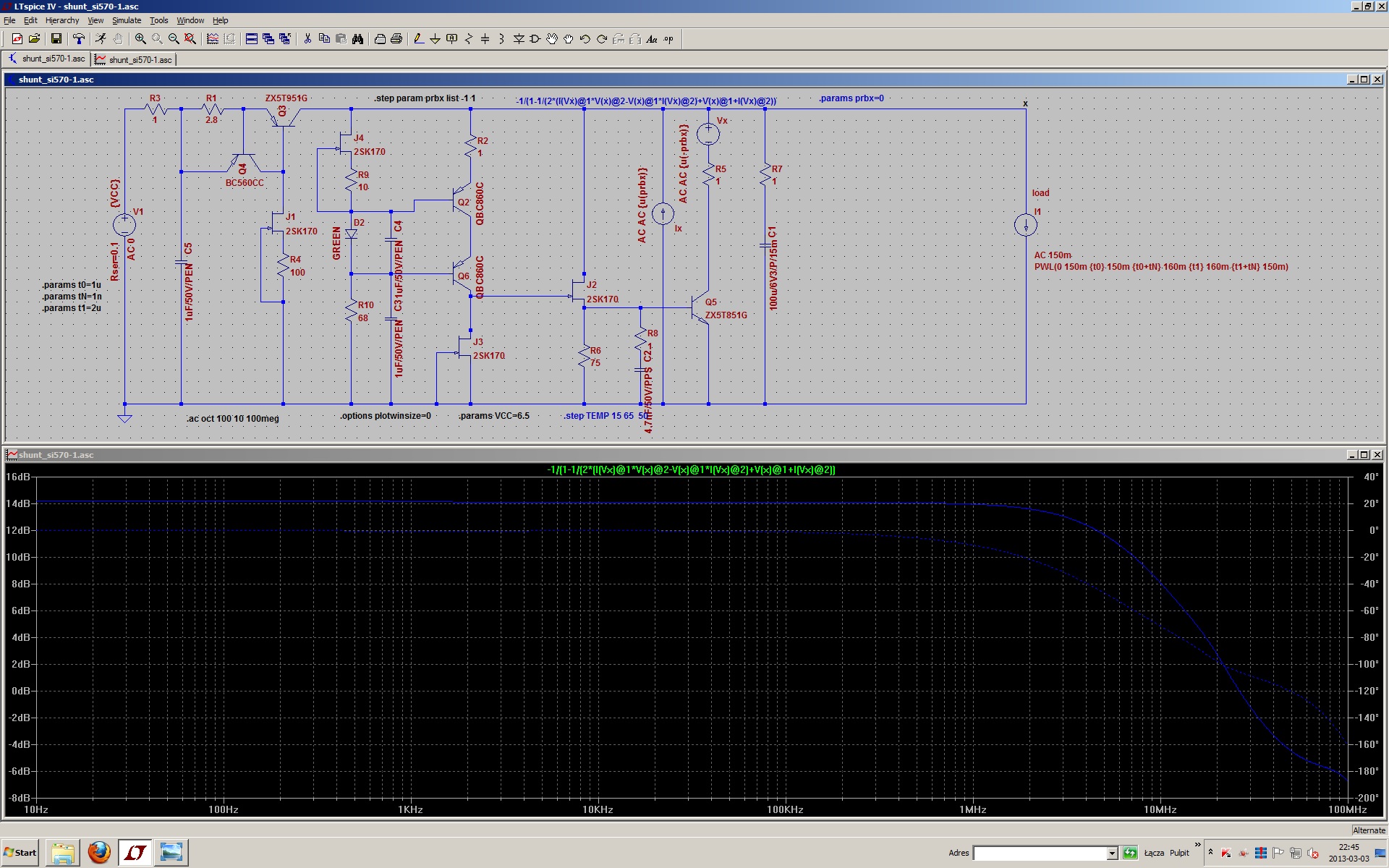This screenshot has width=1389, height=868.
Task: Click the green plot trace expression label
Action: [691, 469]
